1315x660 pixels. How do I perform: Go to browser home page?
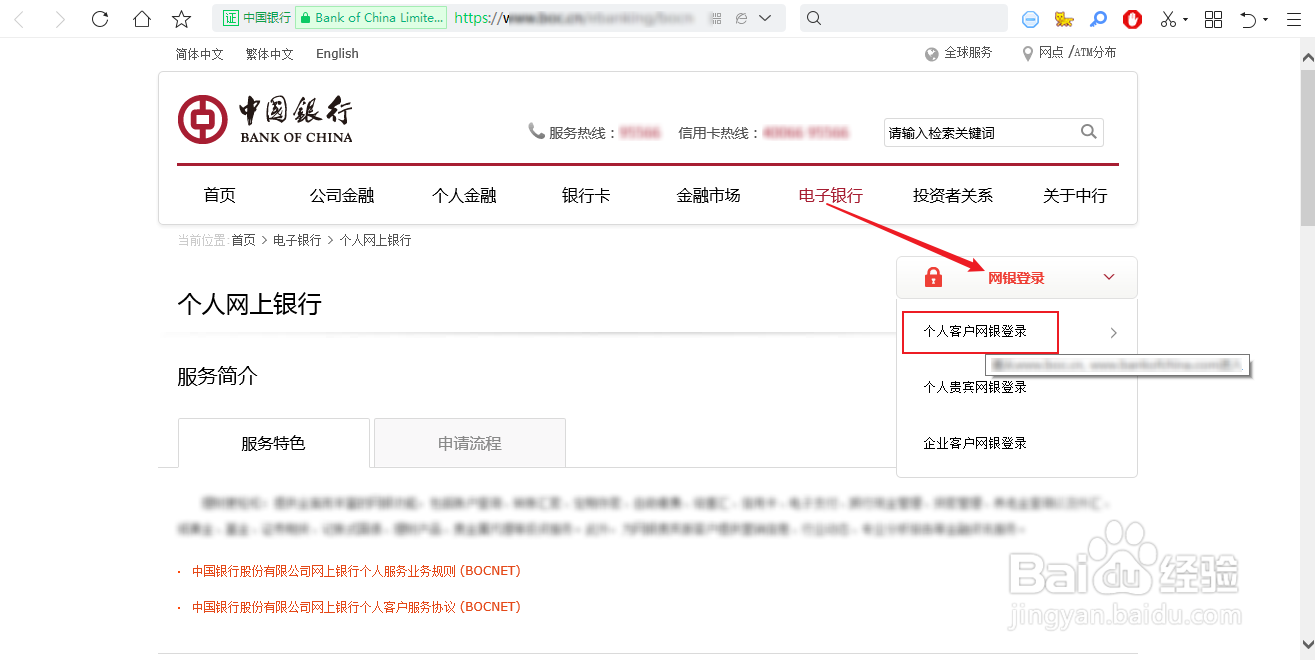click(x=140, y=18)
